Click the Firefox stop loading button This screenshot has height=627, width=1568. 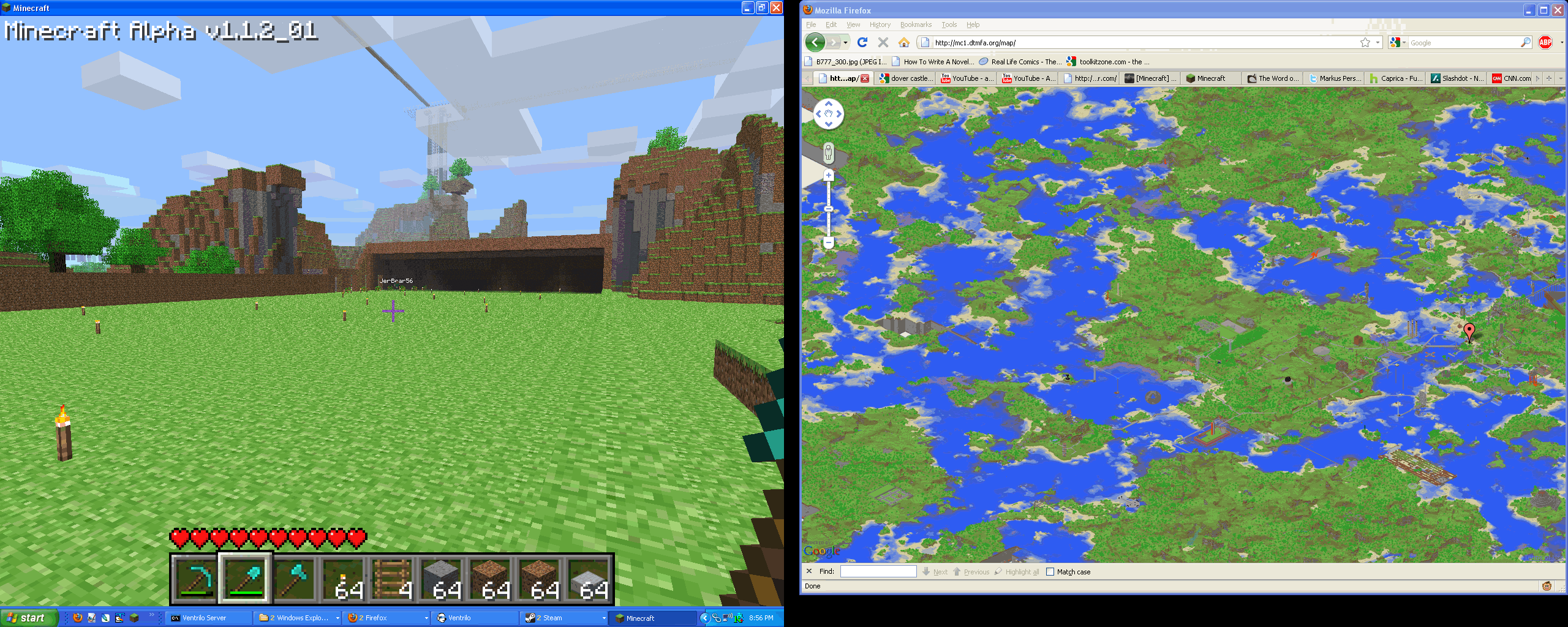tap(883, 42)
